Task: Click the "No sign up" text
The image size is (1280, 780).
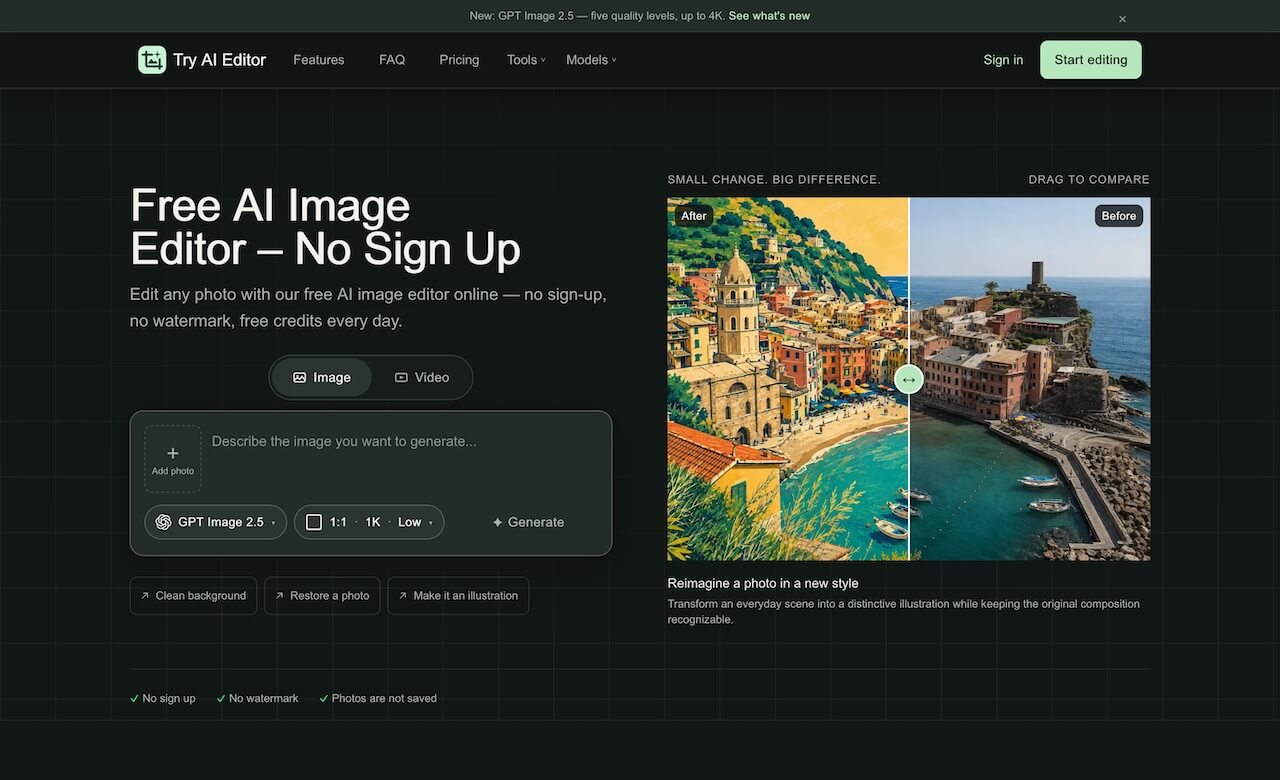Action: pyautogui.click(x=169, y=698)
